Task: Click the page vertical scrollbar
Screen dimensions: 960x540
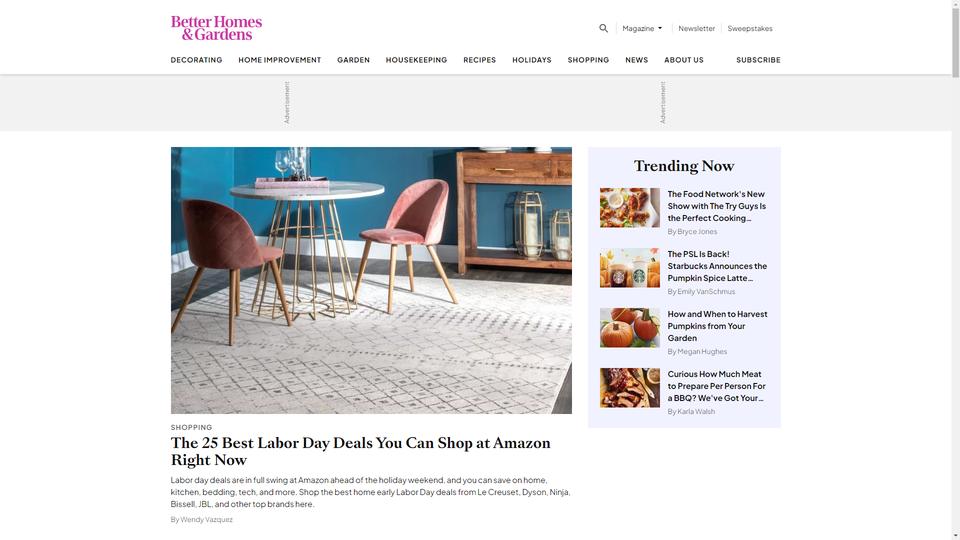Action: [x=955, y=270]
